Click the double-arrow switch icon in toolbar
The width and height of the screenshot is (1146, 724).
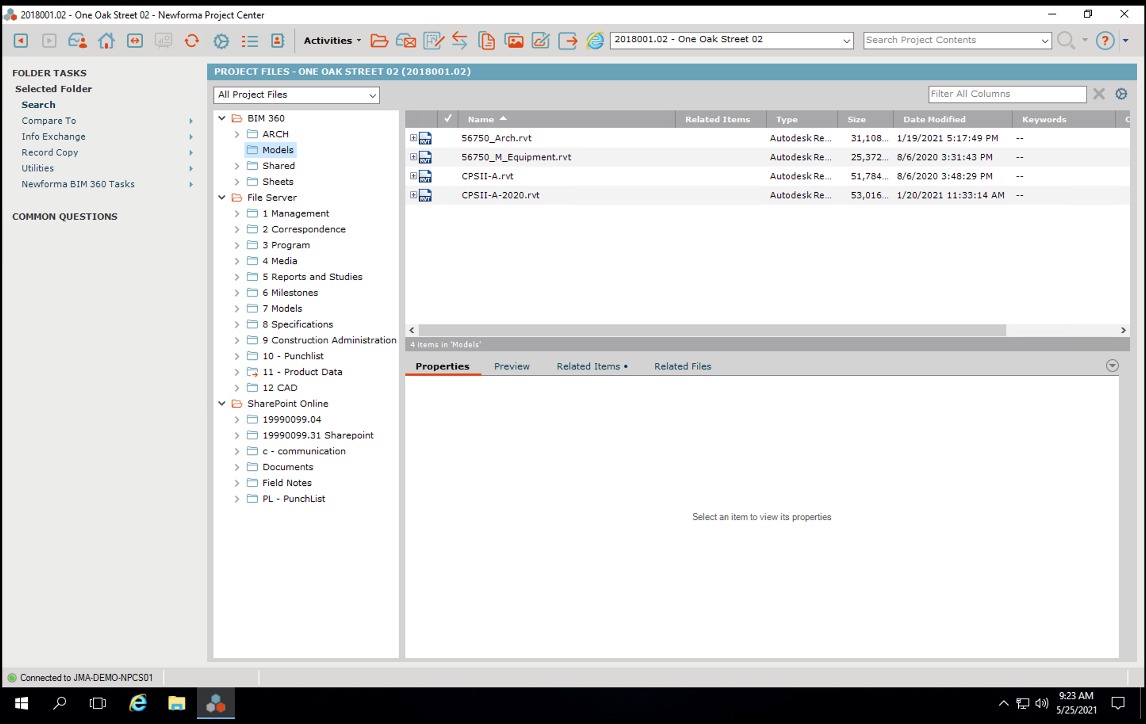[135, 41]
